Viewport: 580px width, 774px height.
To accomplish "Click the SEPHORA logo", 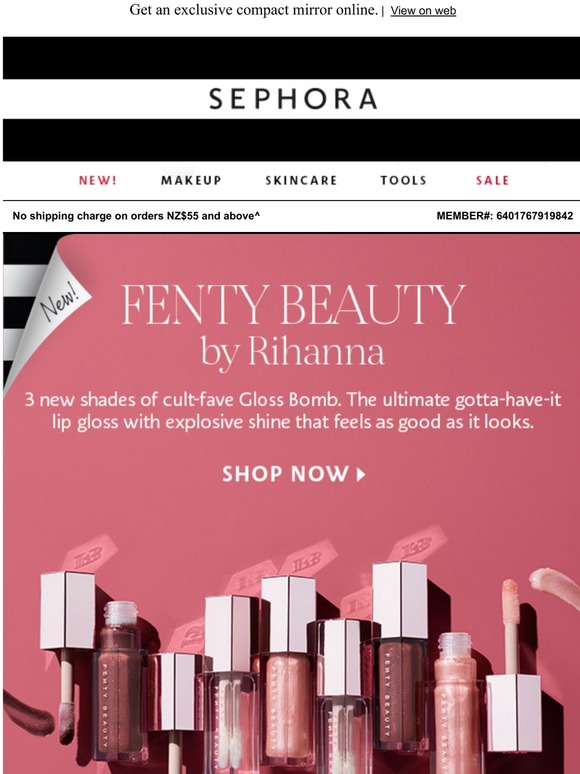I will (x=293, y=99).
